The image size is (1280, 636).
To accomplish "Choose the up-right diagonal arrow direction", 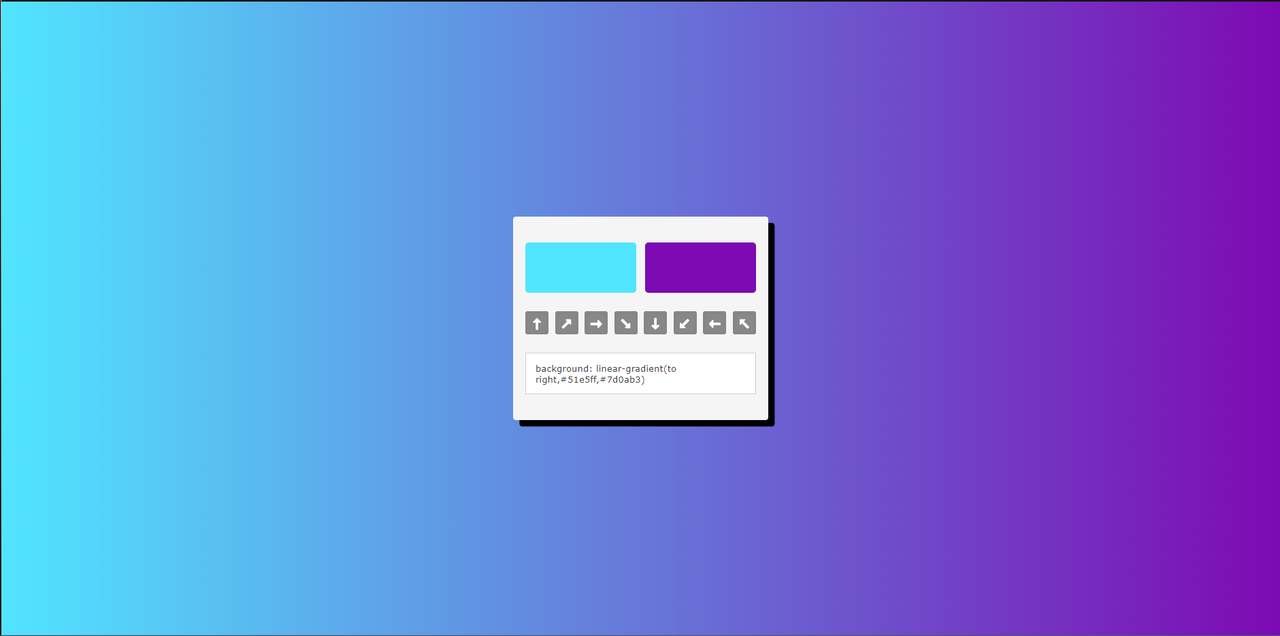I will click(567, 323).
